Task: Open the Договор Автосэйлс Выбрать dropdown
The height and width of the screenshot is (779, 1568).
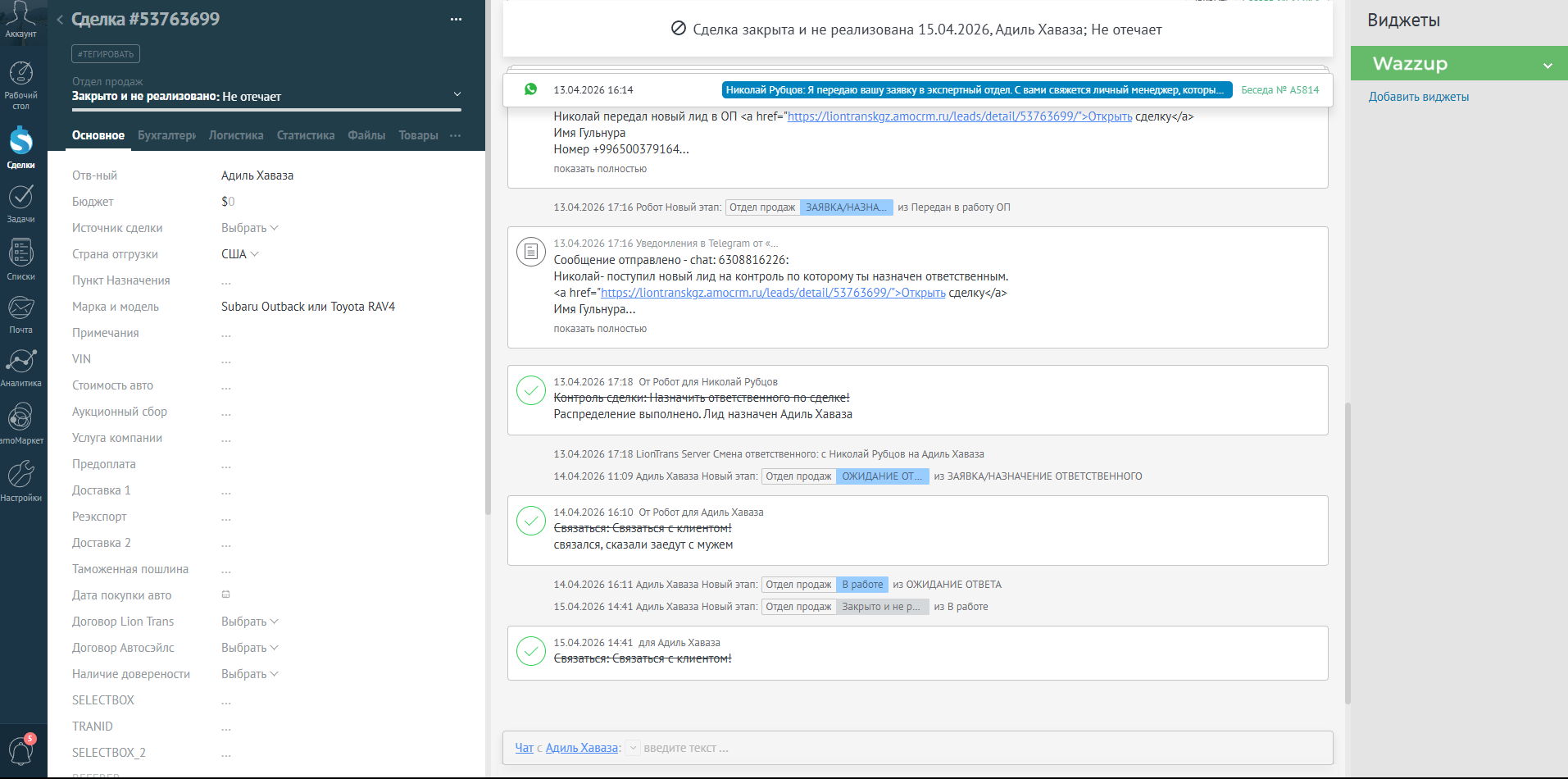Action: [250, 648]
